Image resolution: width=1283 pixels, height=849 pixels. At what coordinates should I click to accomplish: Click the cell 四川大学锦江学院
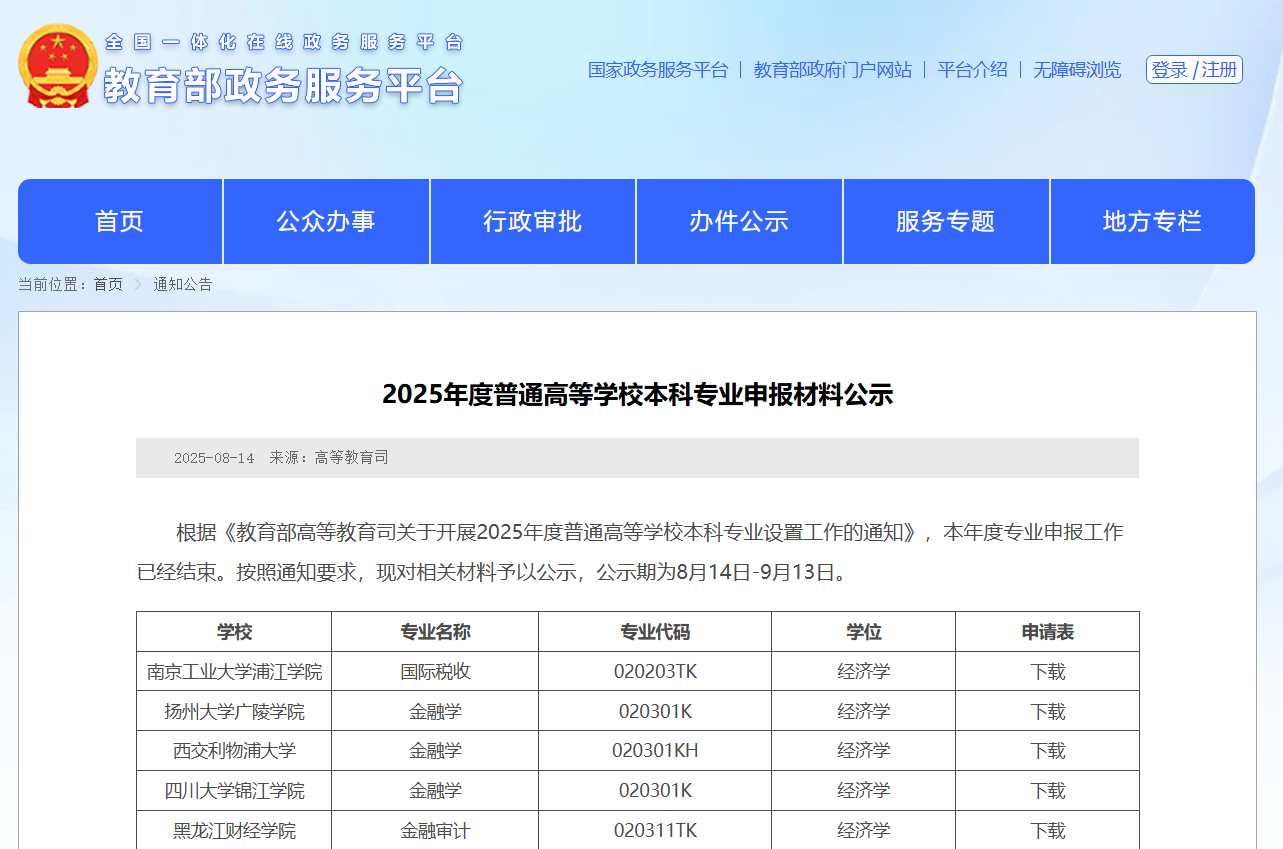234,791
